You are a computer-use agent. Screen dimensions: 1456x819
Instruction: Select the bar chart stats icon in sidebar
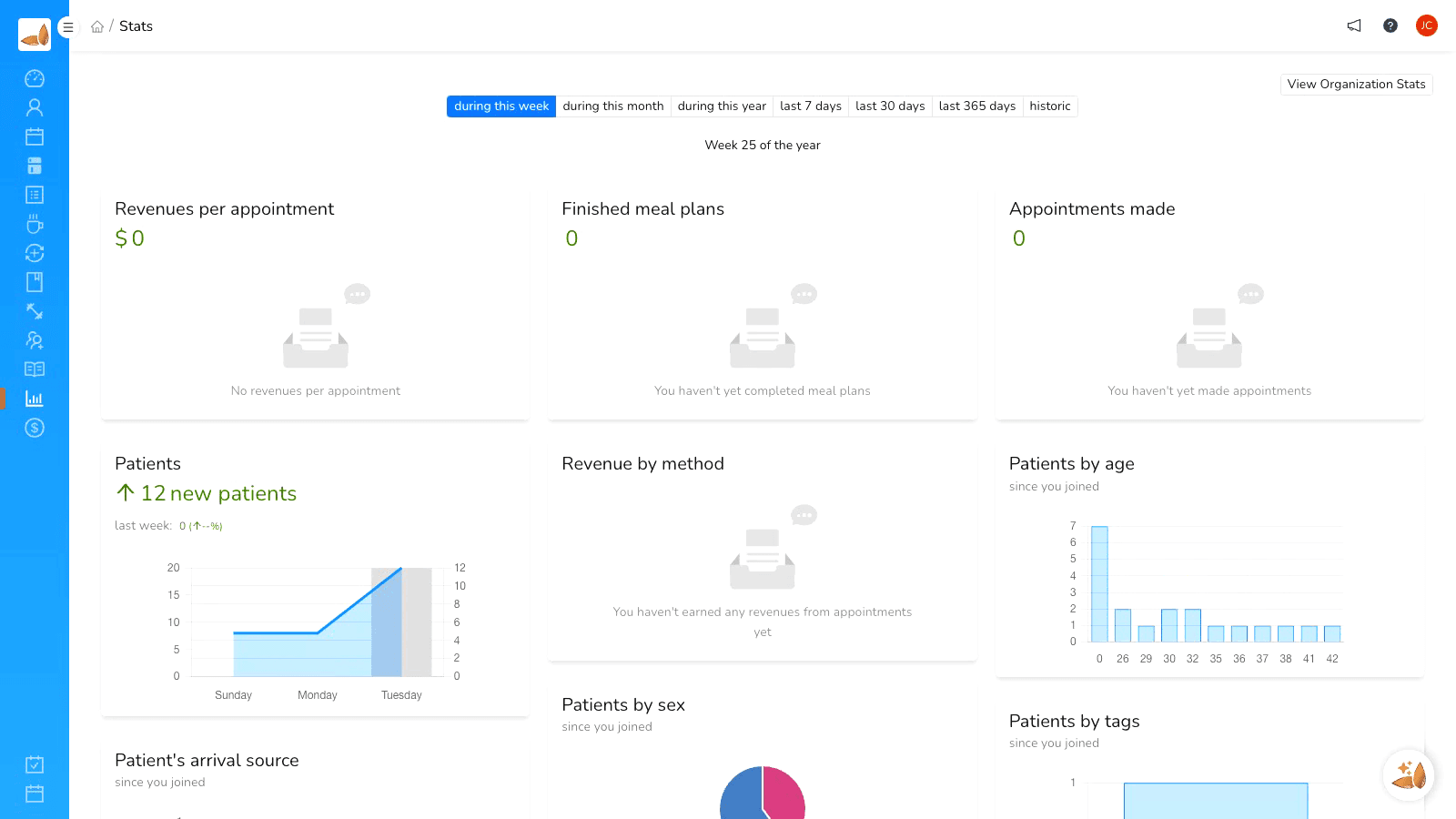(x=35, y=399)
